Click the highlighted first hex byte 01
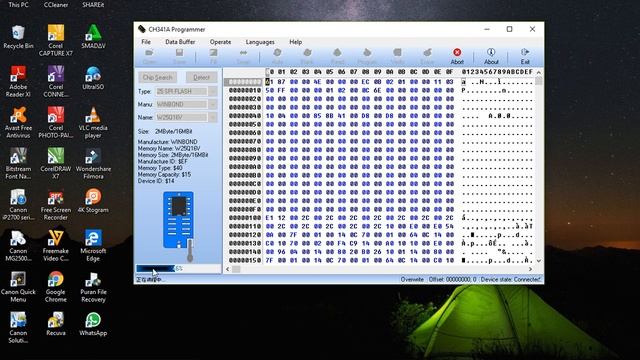The image size is (640, 360). click(x=269, y=82)
